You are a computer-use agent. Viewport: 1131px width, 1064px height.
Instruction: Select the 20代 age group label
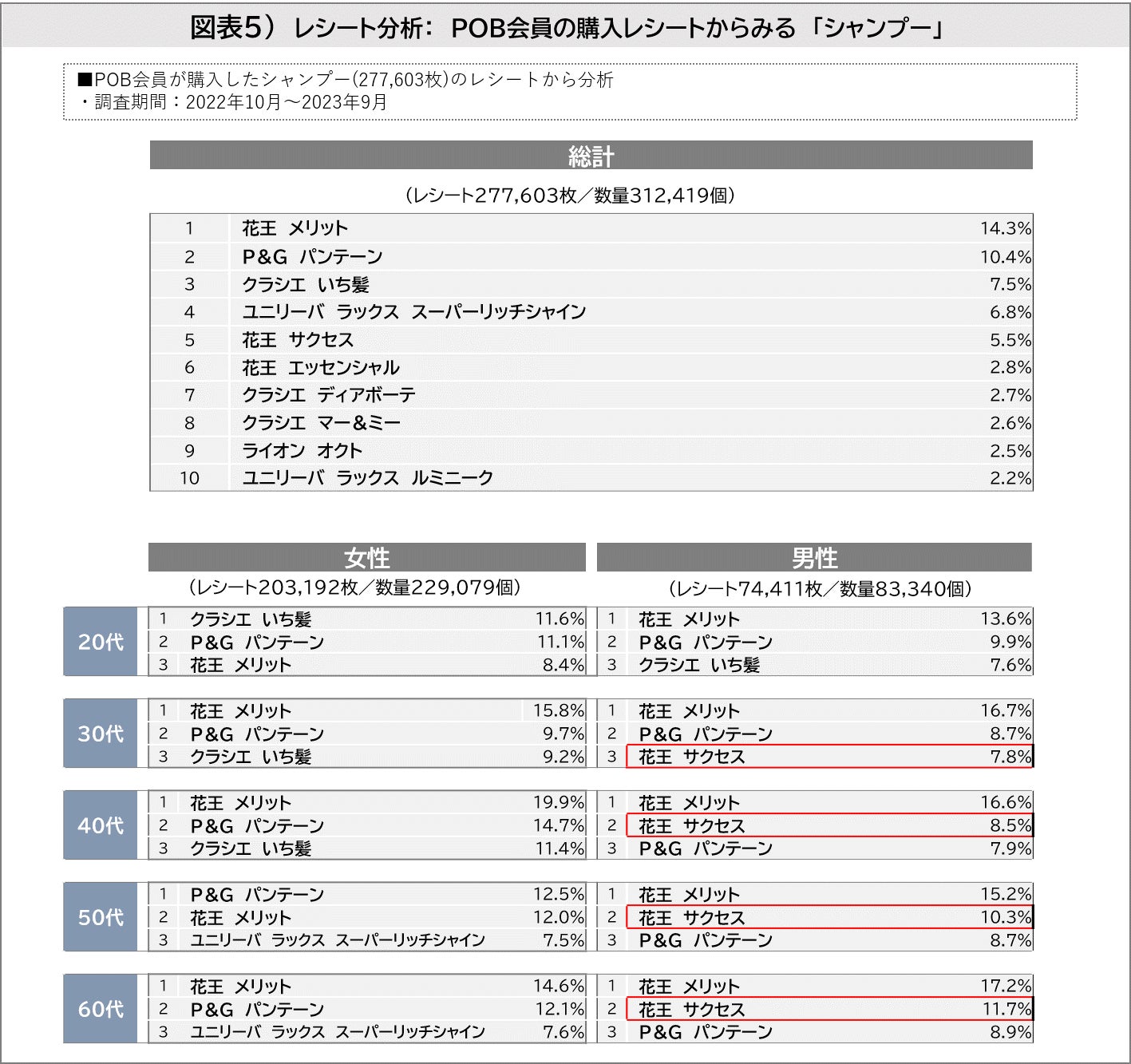tap(101, 642)
